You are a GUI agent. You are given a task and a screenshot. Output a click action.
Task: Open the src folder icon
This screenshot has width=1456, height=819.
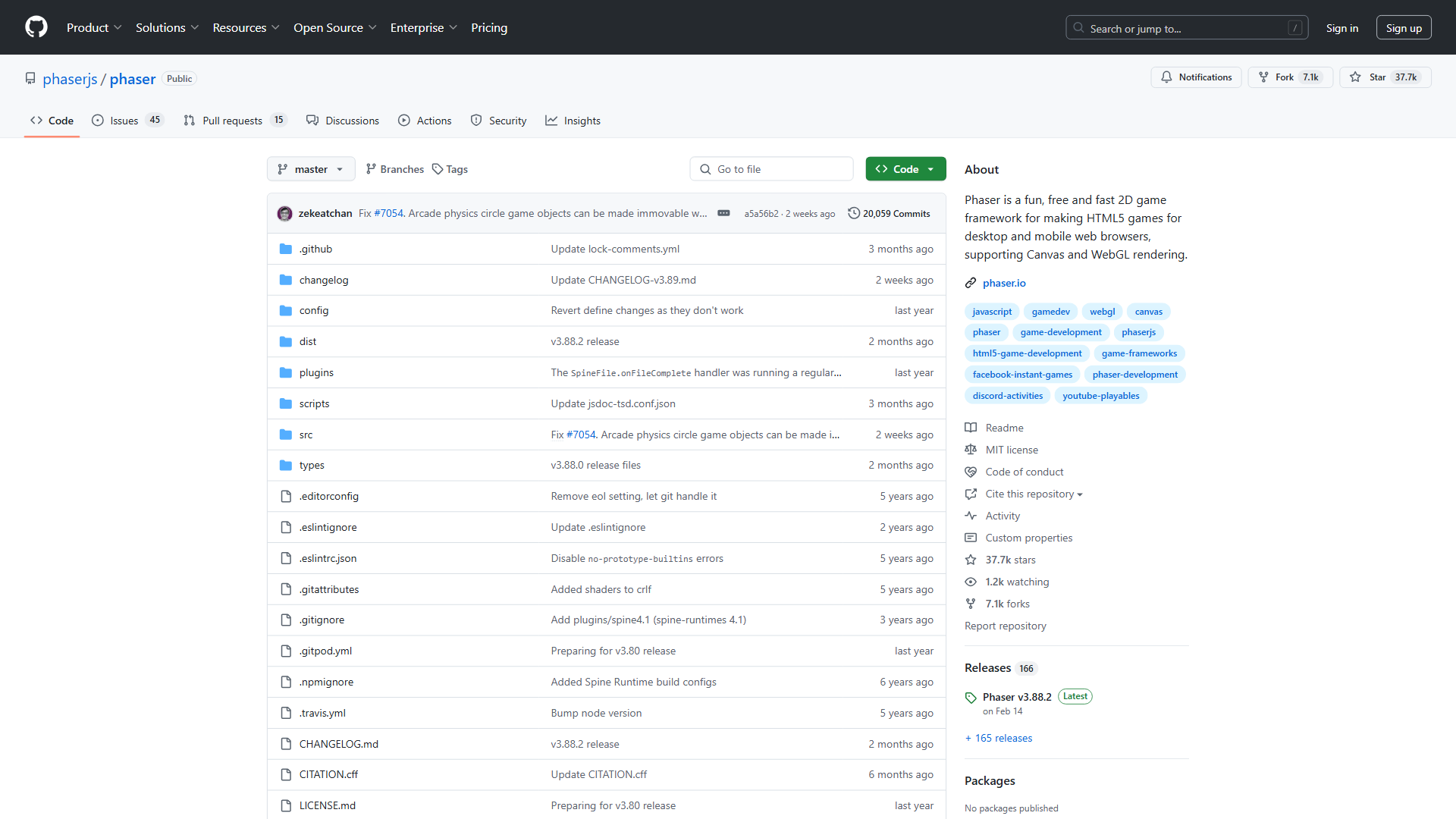click(x=286, y=435)
